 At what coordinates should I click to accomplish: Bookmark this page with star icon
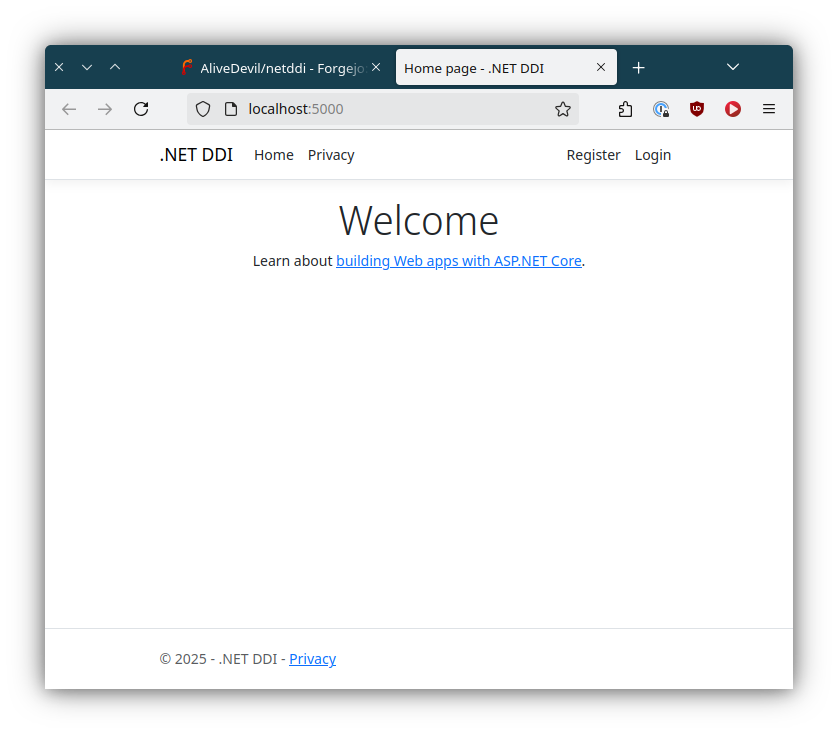tap(563, 109)
